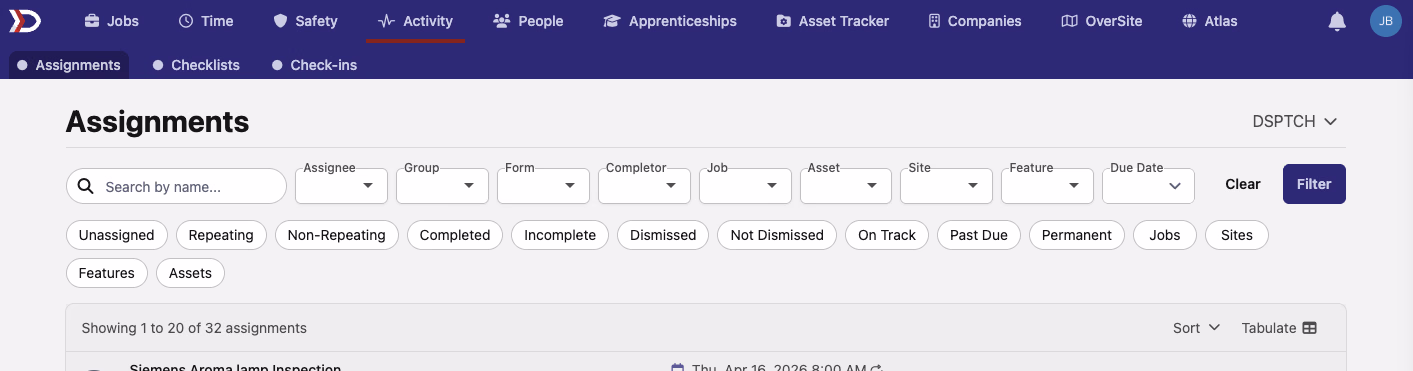Open the Due Date dropdown
The image size is (1413, 371).
pyautogui.click(x=1148, y=186)
